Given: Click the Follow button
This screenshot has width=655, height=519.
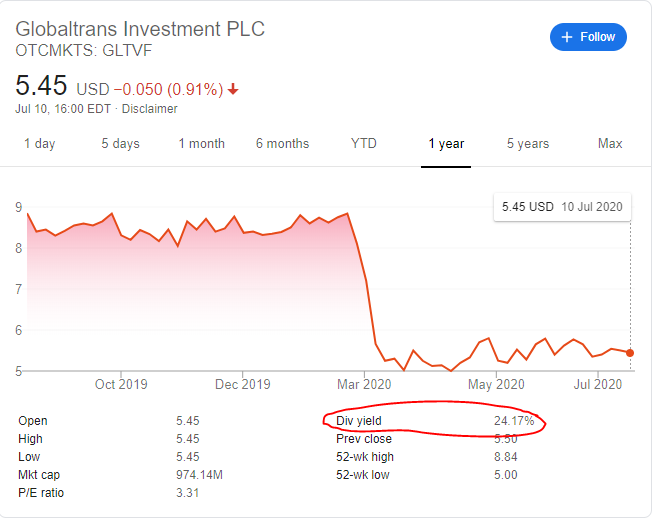Looking at the screenshot, I should pyautogui.click(x=588, y=37).
